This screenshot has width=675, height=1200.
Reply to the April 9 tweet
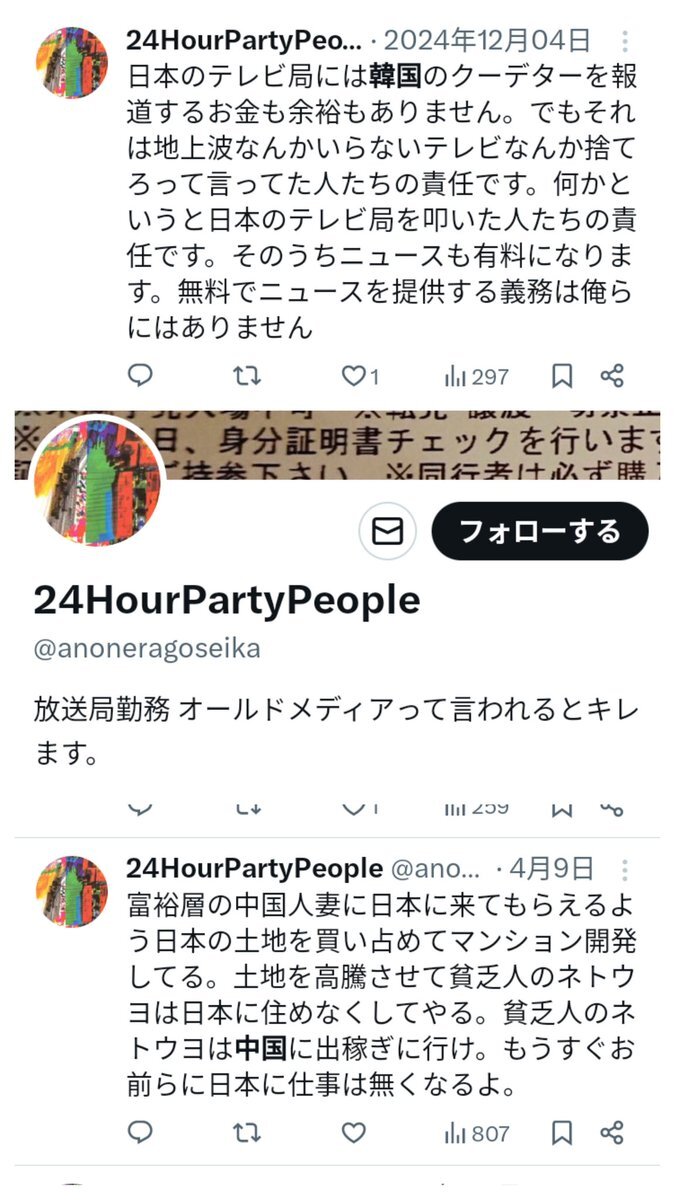point(141,1133)
